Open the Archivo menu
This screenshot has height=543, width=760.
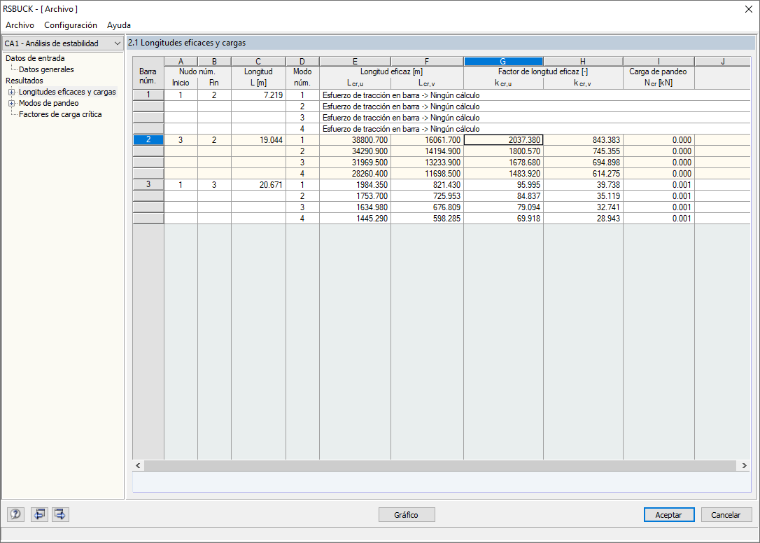tap(20, 25)
